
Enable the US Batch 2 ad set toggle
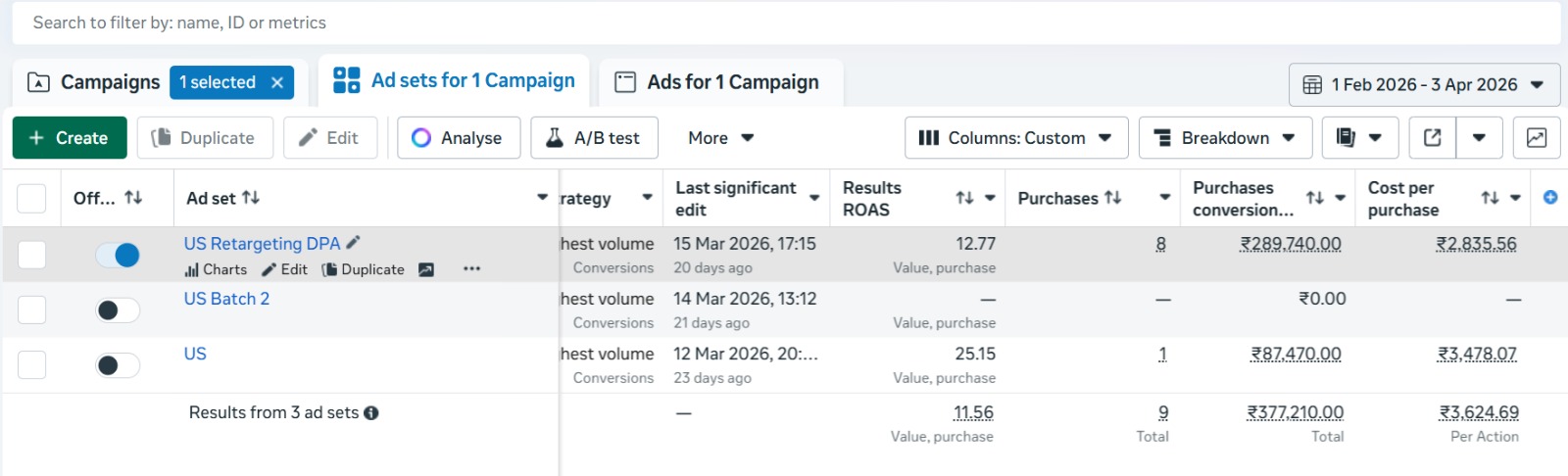click(x=118, y=310)
